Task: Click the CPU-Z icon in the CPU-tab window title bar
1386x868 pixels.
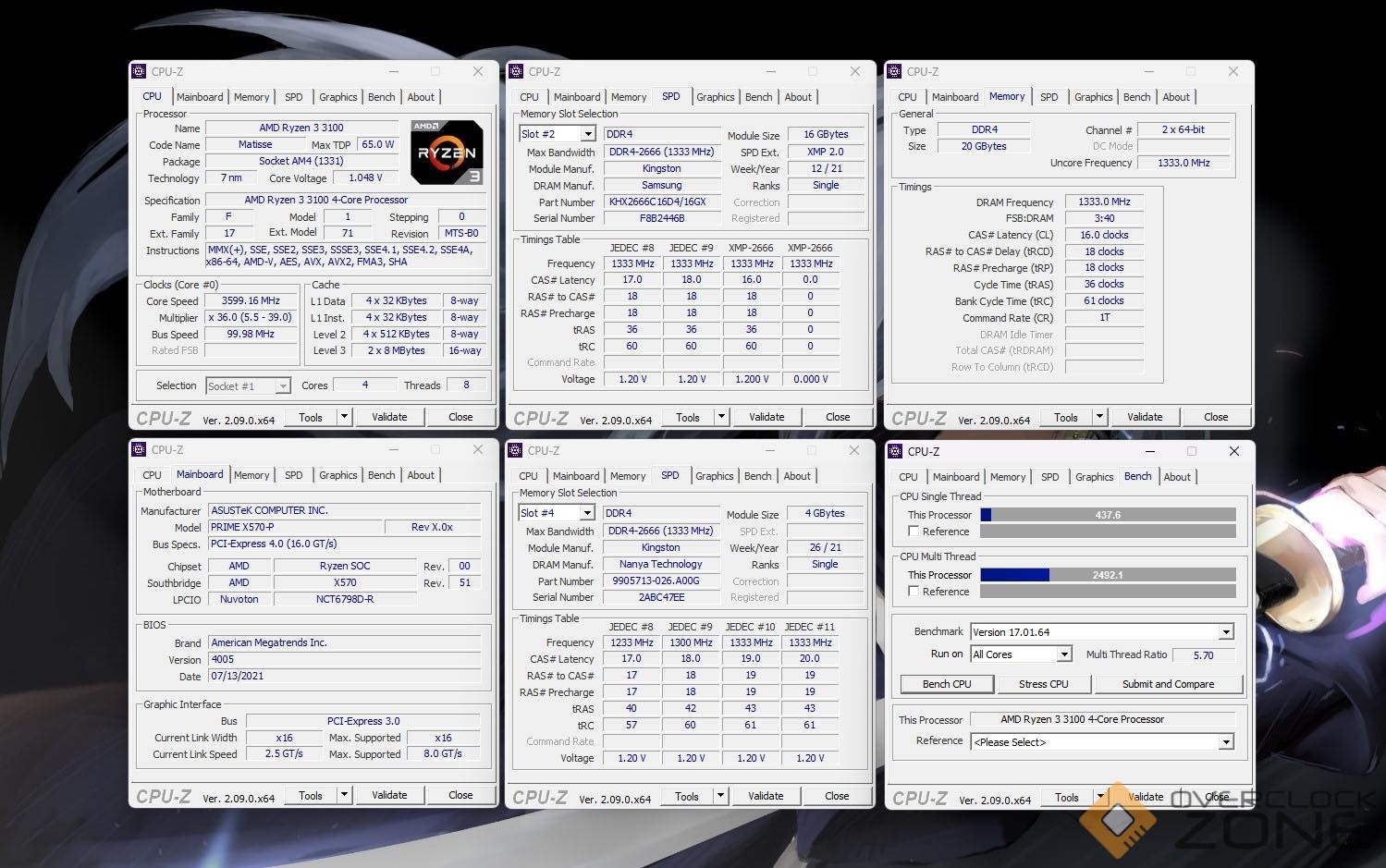Action: click(x=139, y=71)
